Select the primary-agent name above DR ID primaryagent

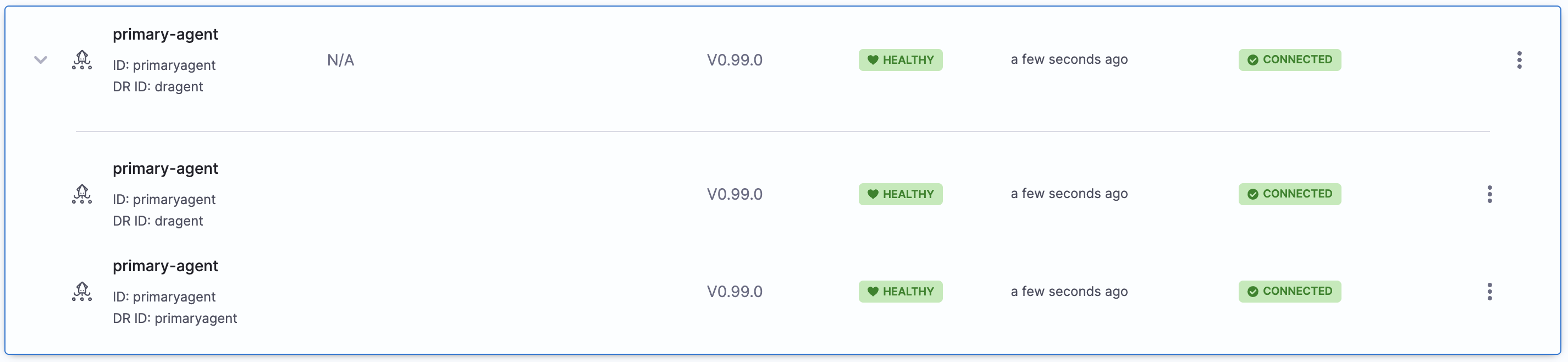(165, 266)
